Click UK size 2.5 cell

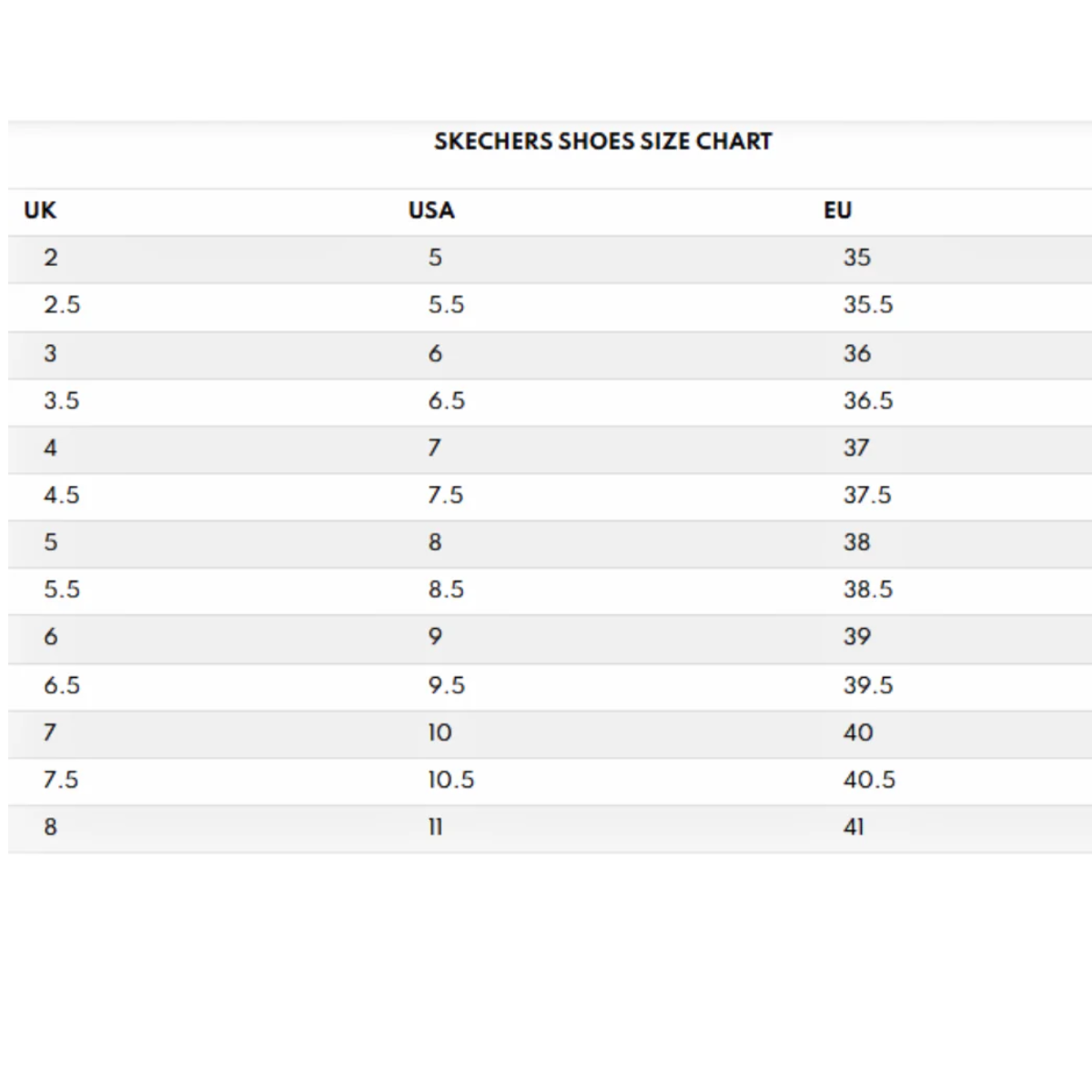click(x=62, y=305)
